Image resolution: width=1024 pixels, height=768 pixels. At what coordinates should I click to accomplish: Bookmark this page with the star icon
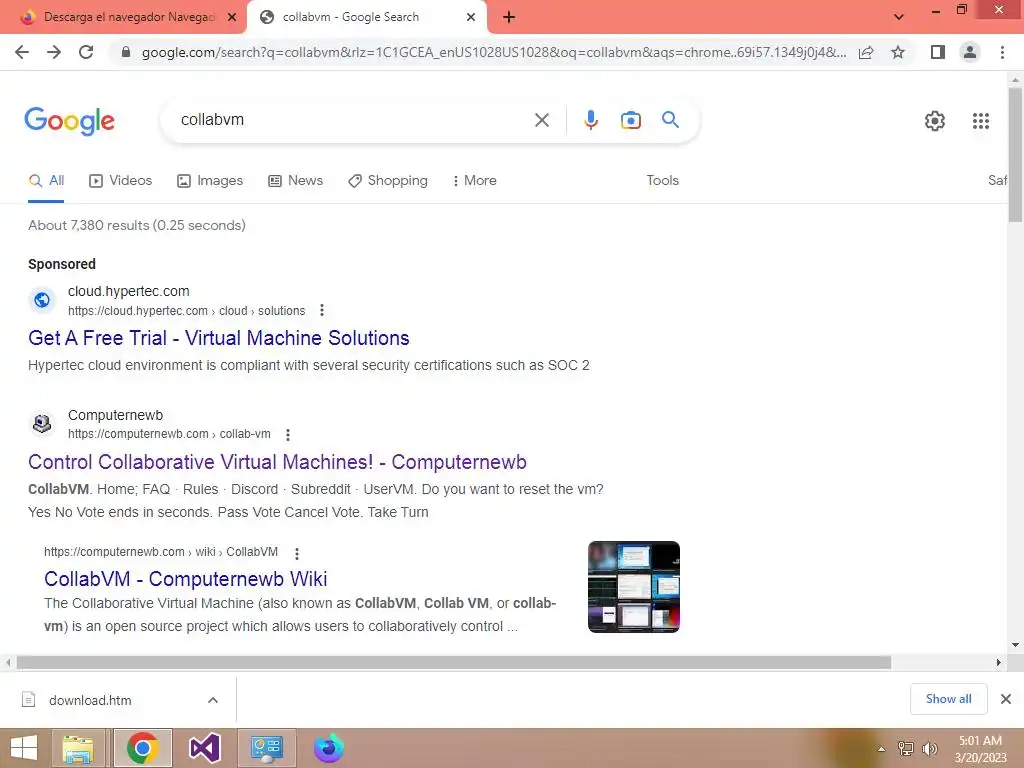point(898,52)
